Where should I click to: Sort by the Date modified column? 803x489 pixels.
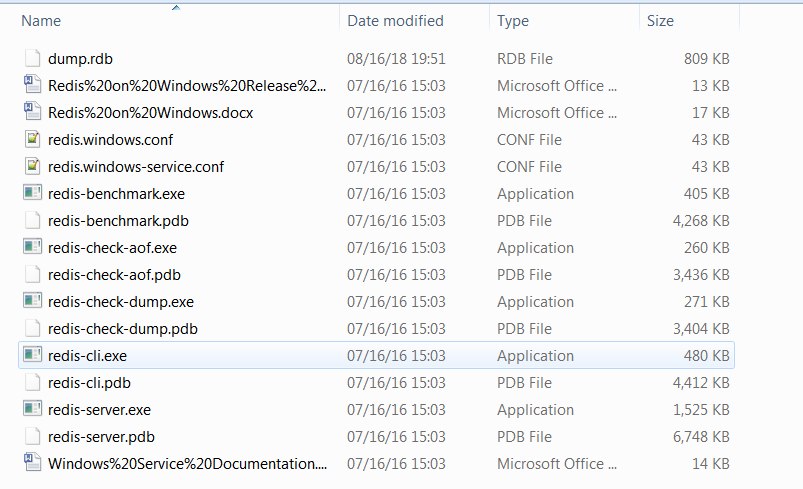395,20
